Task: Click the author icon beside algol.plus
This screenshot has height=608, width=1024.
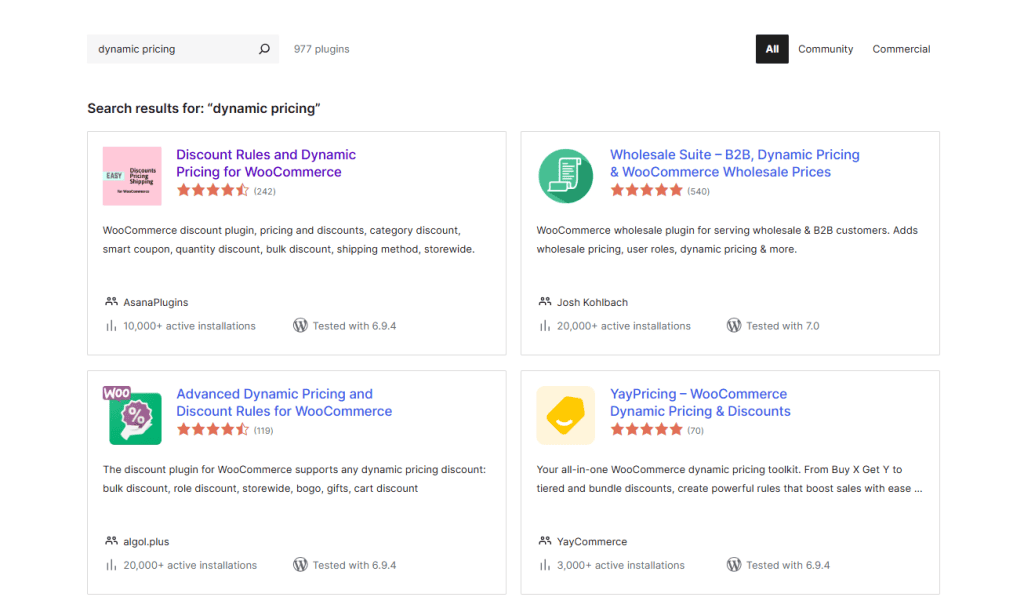Action: [111, 541]
